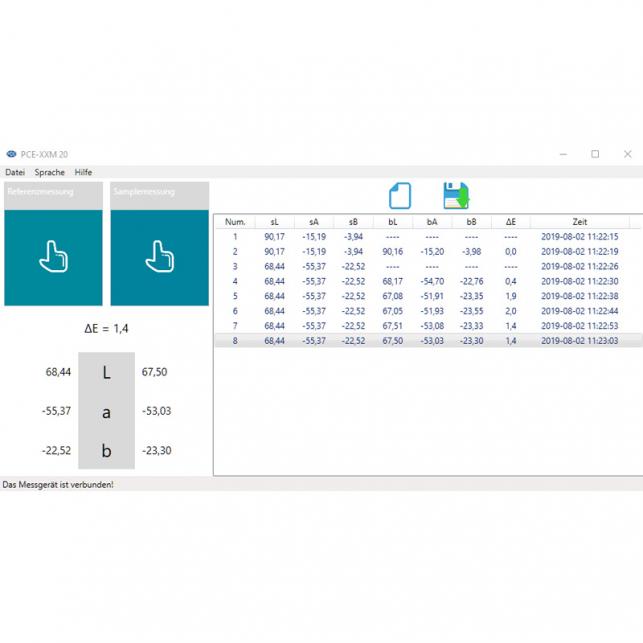Click reference b value -22,52 in left panel
This screenshot has width=643, height=643.
point(56,450)
